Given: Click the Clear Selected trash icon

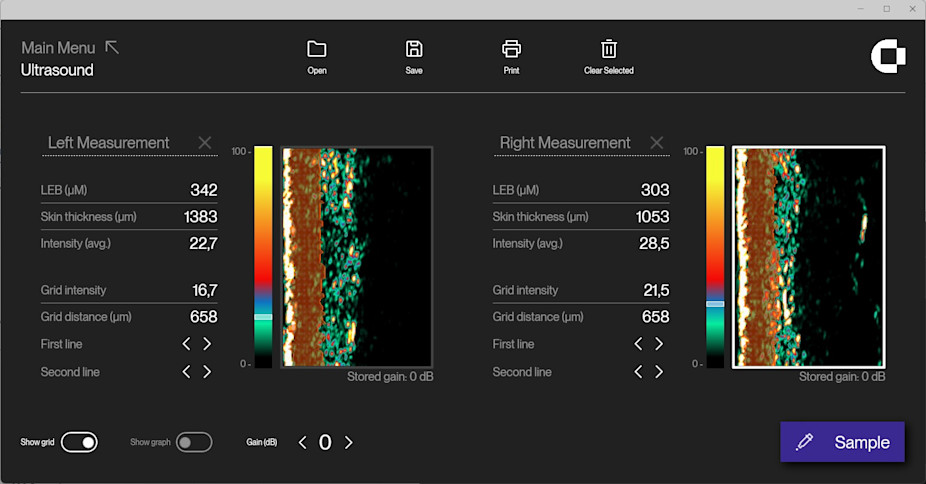Looking at the screenshot, I should (608, 49).
